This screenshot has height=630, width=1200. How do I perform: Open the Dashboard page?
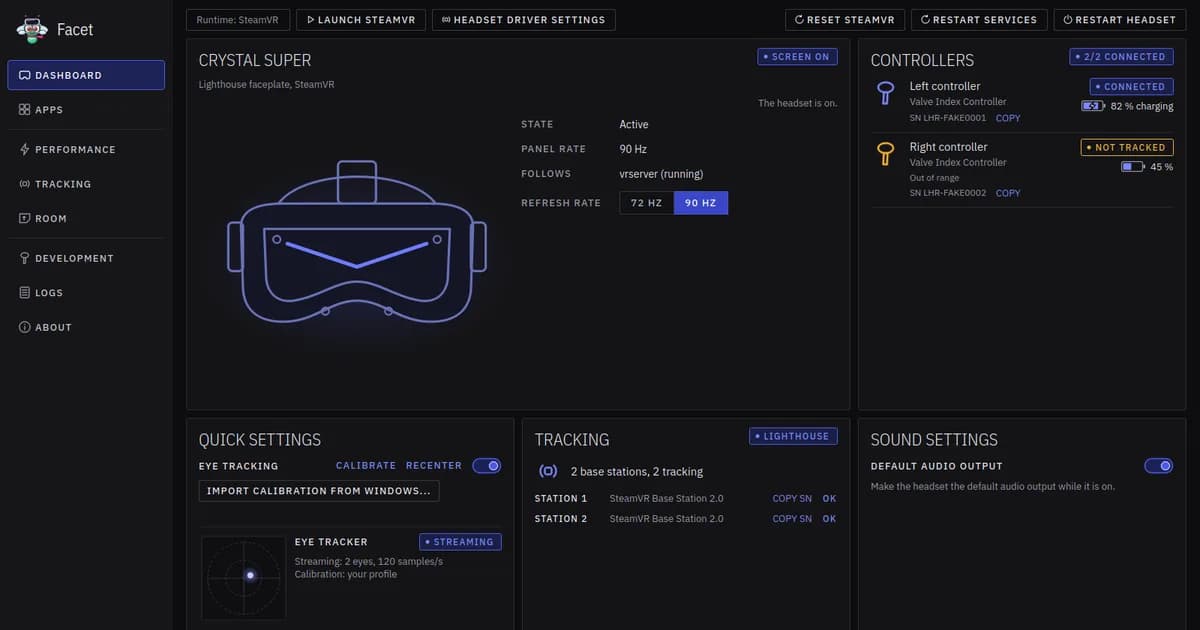pyautogui.click(x=86, y=75)
